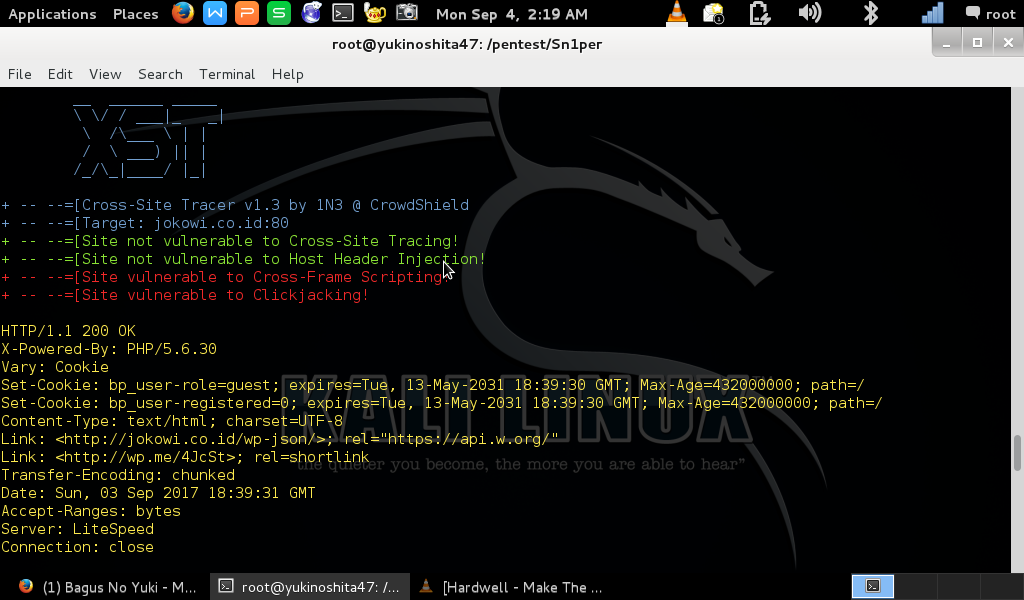Click 'Transfer-Encoding: chunked' line
The image size is (1024, 600).
(118, 475)
